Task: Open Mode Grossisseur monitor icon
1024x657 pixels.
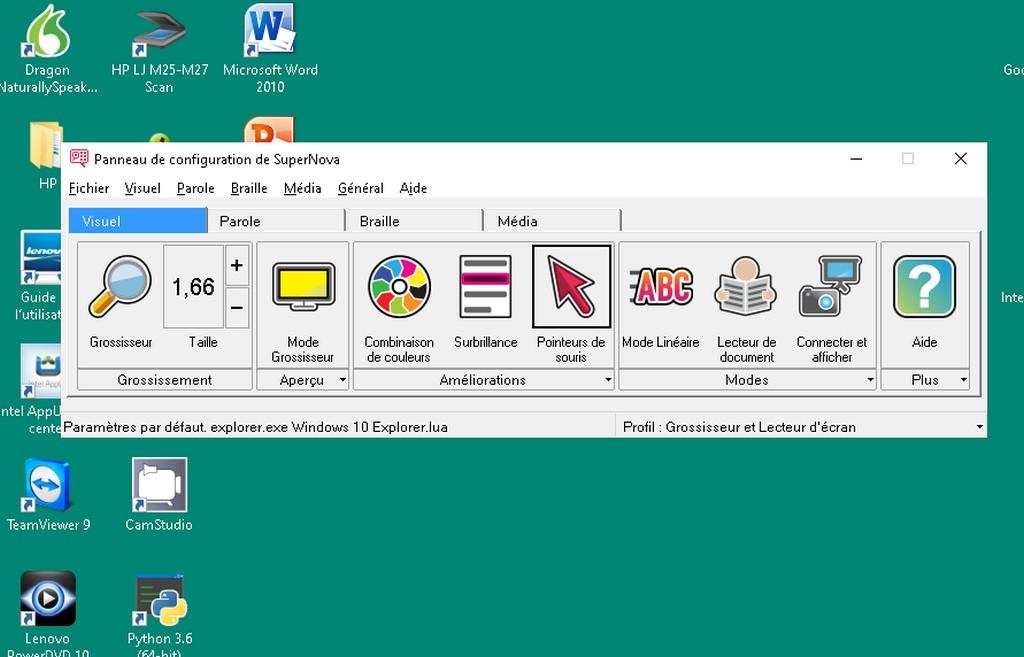Action: pos(303,287)
